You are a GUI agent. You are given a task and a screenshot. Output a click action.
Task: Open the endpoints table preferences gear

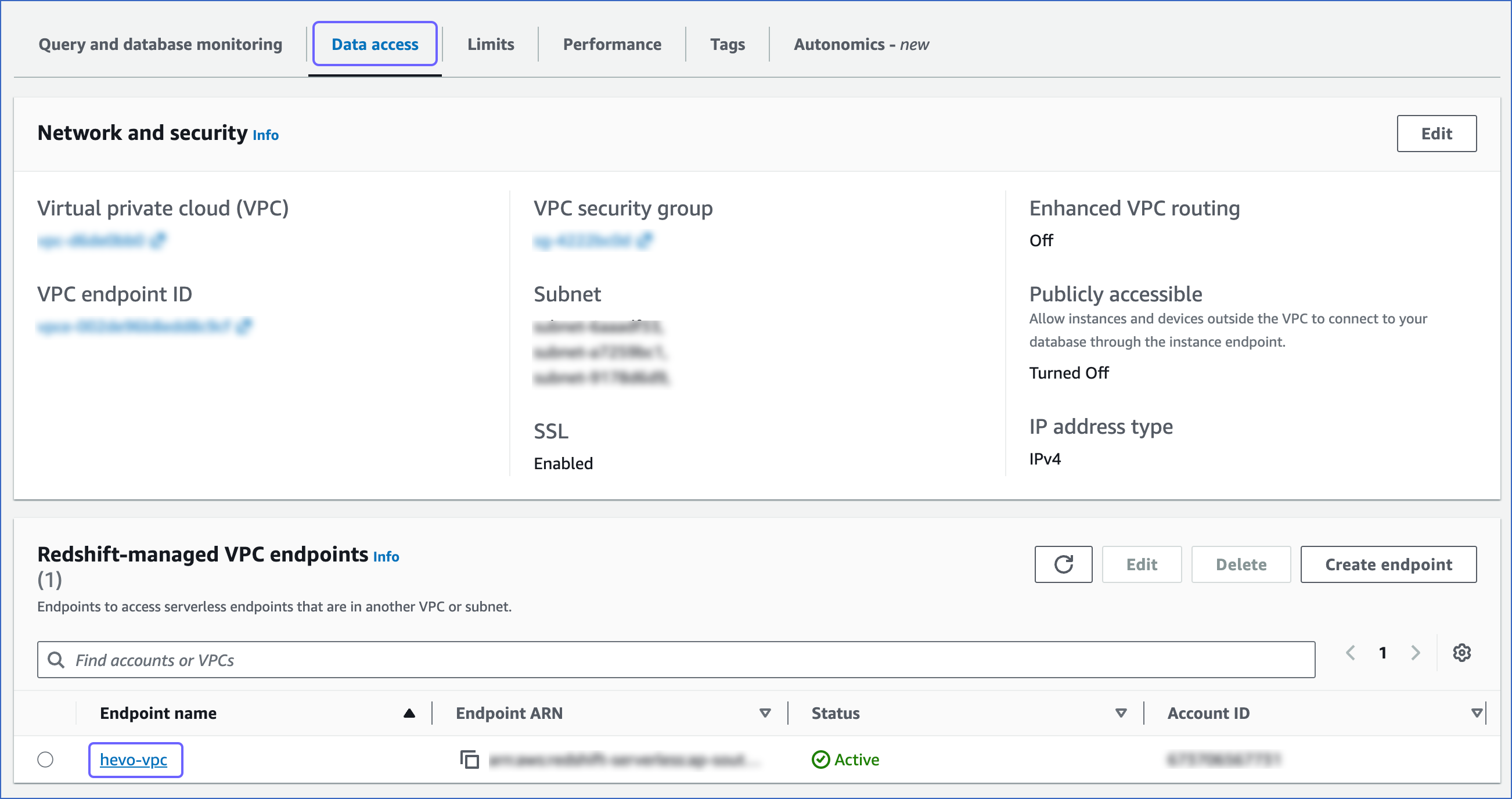[1462, 652]
